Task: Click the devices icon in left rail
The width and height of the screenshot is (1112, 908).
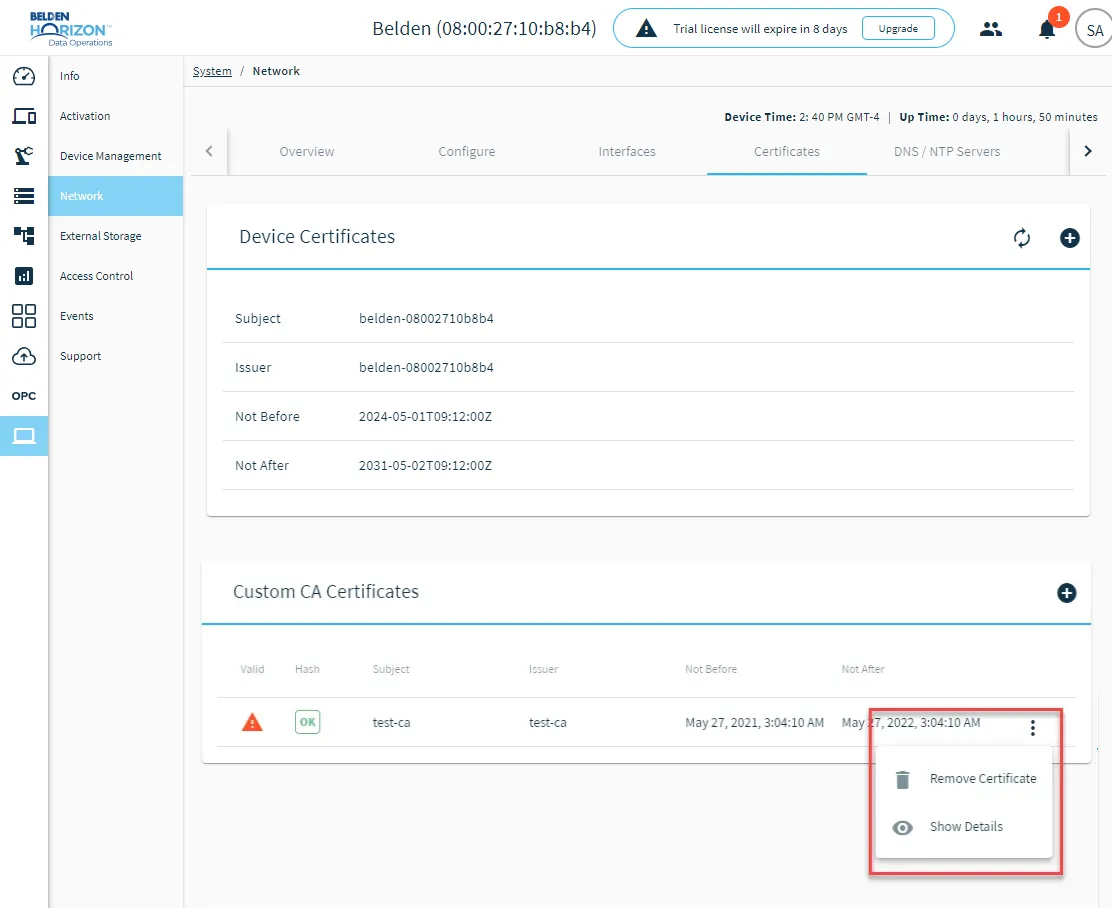Action: [x=24, y=116]
